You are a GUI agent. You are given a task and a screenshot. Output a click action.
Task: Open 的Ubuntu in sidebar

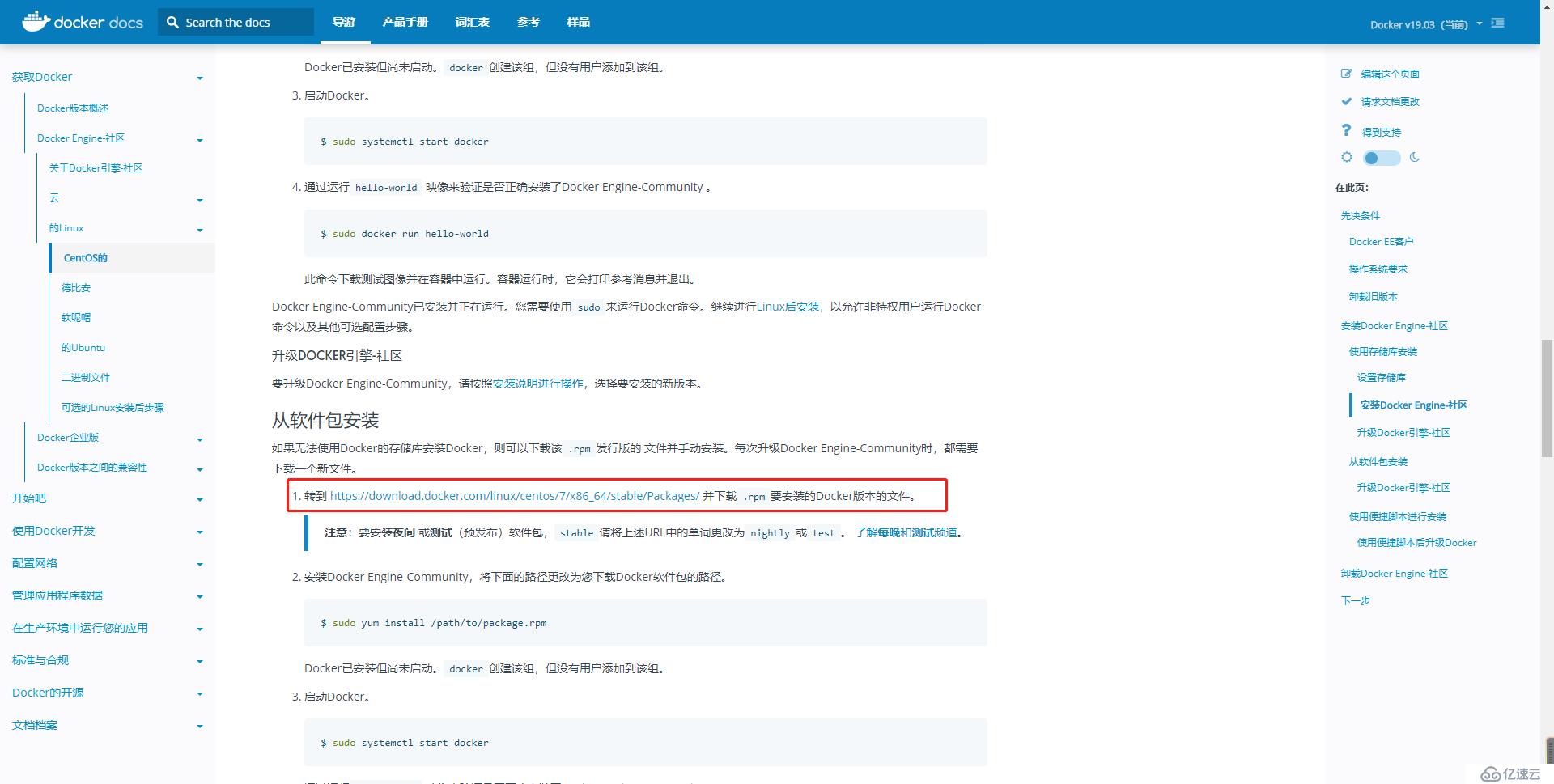click(83, 348)
